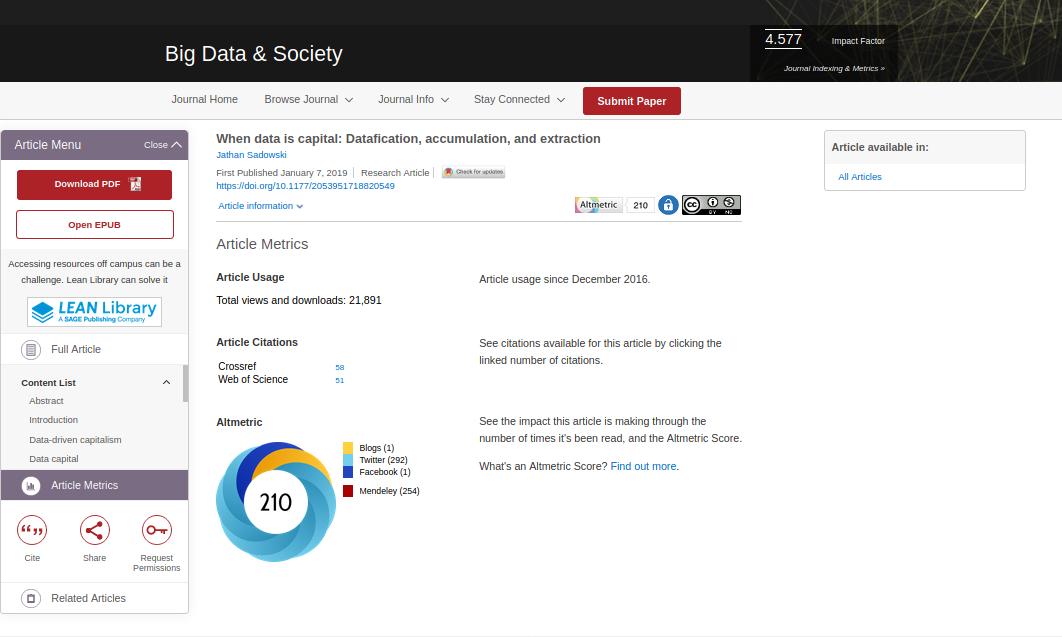Click the Cite quotation icon
This screenshot has width=1062, height=637.
click(x=32, y=530)
